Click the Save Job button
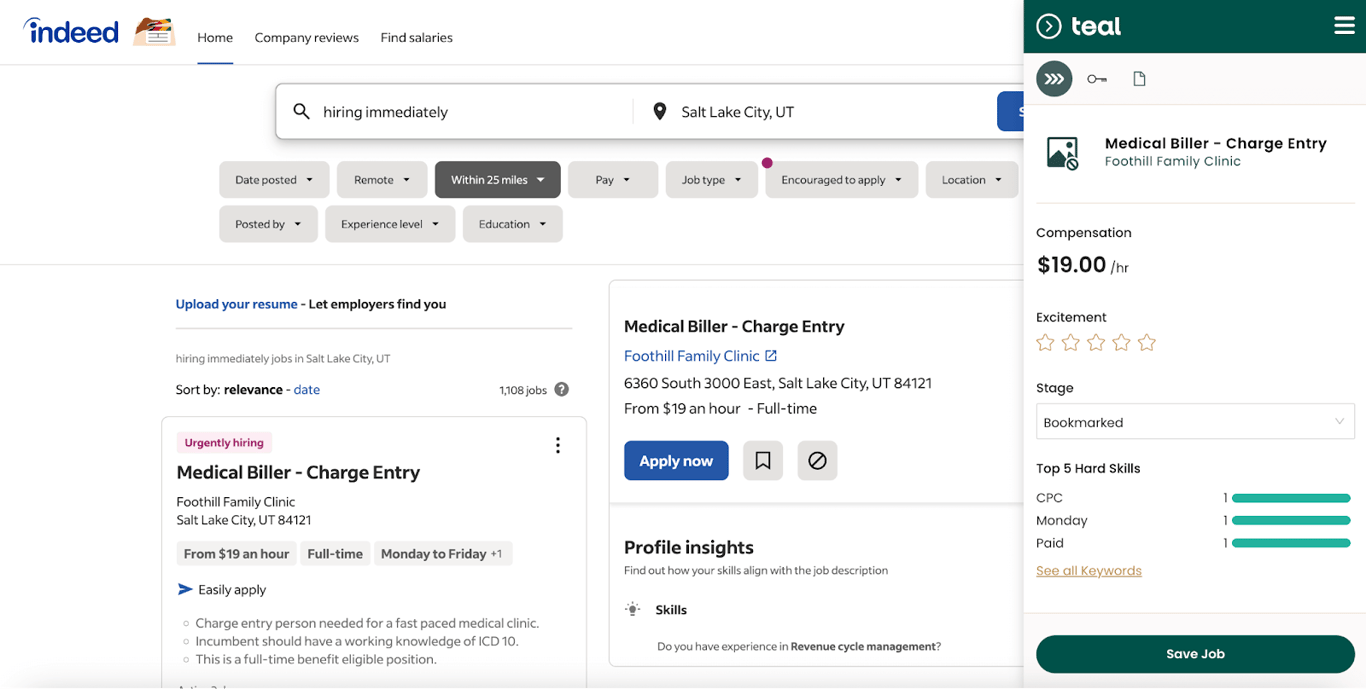Image resolution: width=1366 pixels, height=689 pixels. [1195, 654]
